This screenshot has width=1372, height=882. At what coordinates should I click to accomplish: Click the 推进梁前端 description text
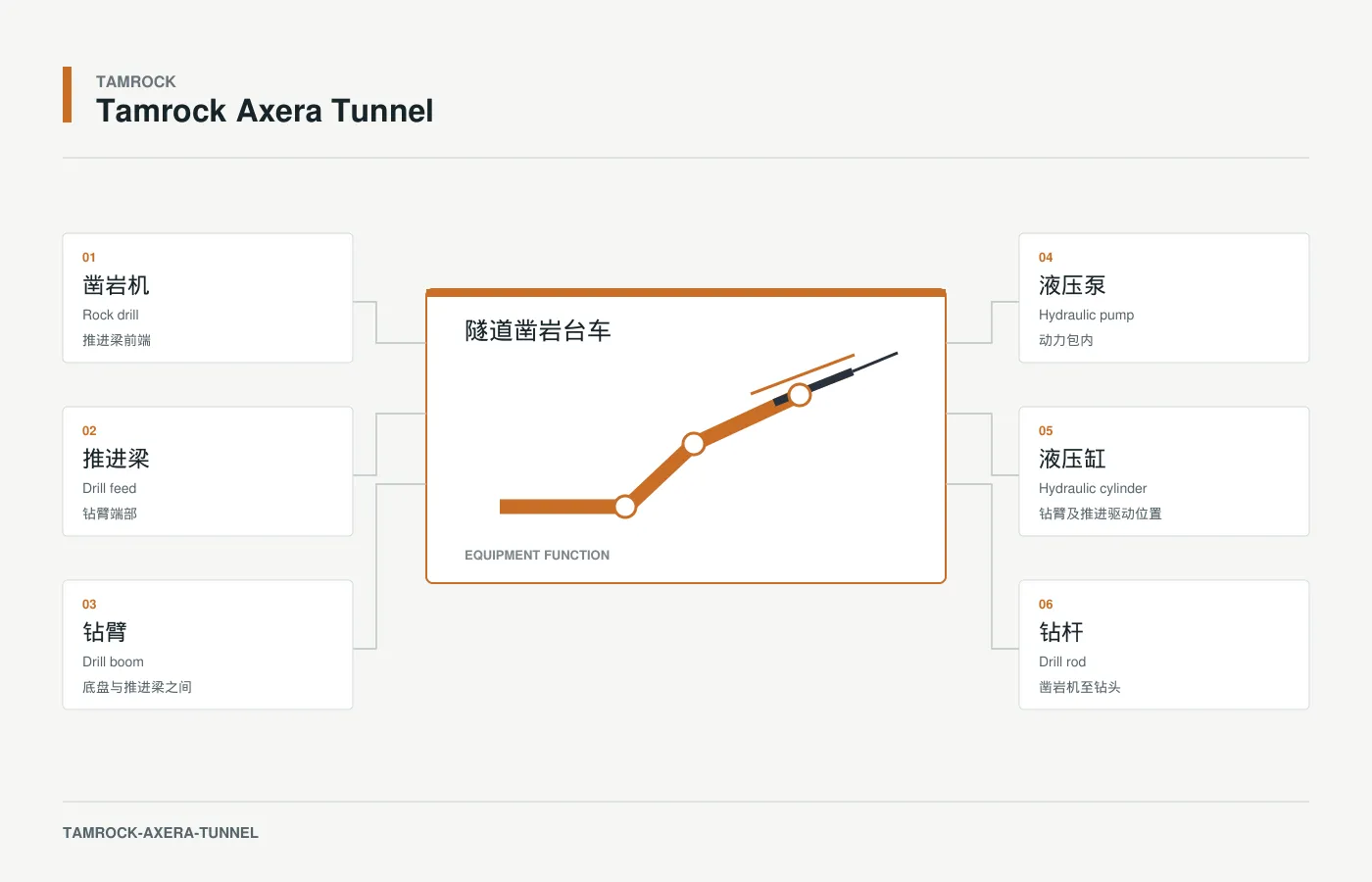coord(117,340)
